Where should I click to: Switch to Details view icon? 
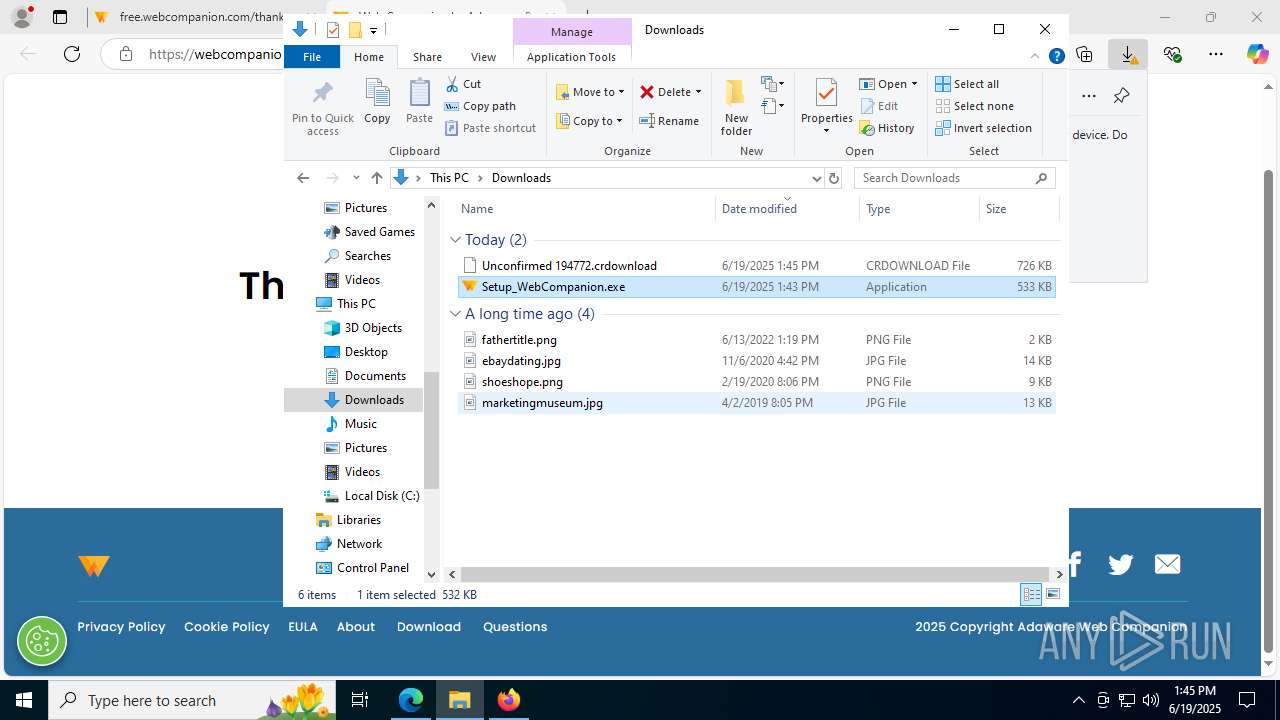(x=1031, y=594)
